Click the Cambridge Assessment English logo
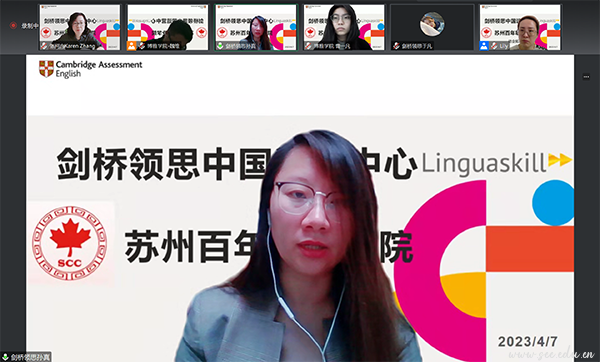Image resolution: width=600 pixels, height=362 pixels. pos(90,69)
